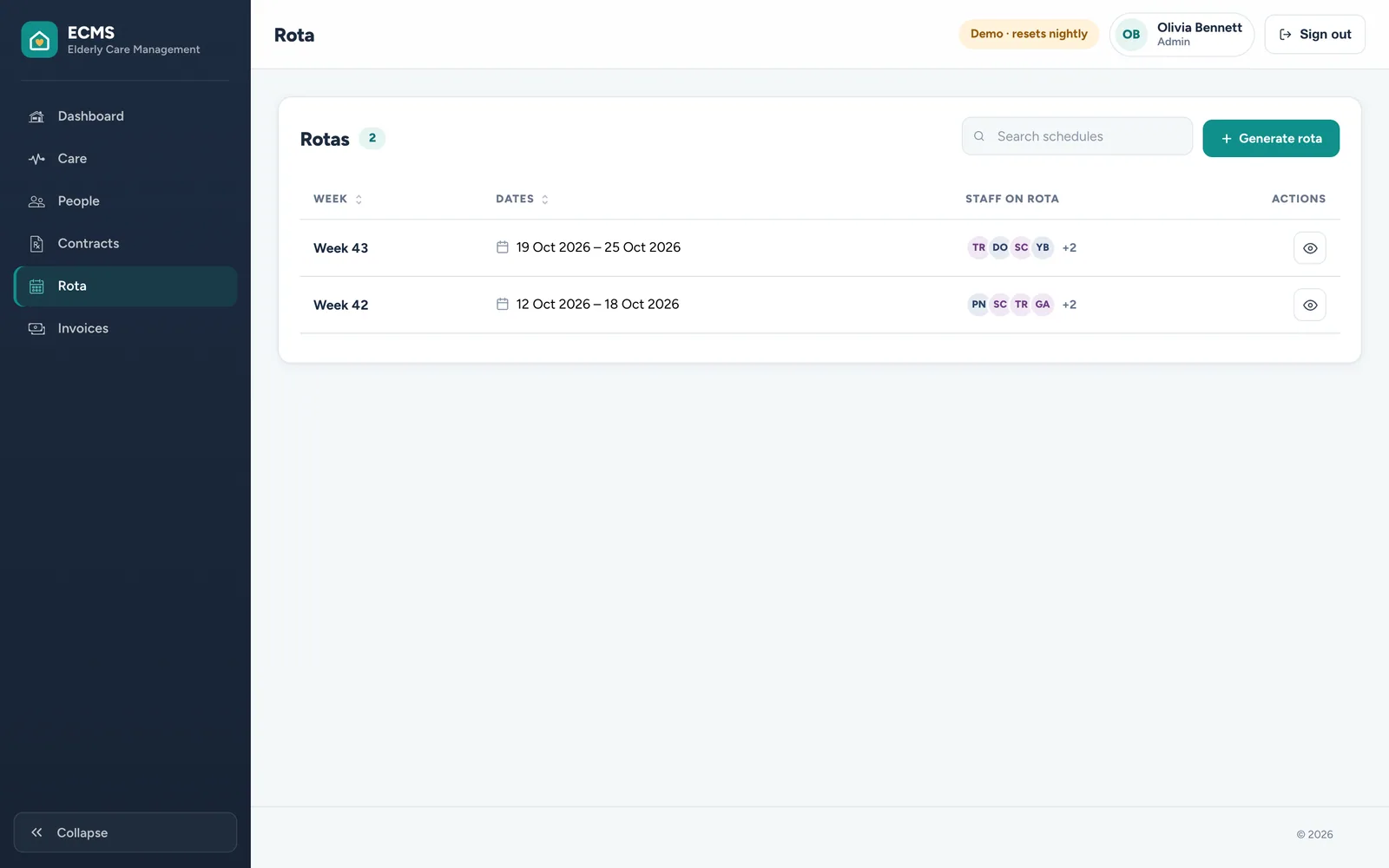Click the Staff on Rota column header
1389x868 pixels.
(x=1012, y=199)
